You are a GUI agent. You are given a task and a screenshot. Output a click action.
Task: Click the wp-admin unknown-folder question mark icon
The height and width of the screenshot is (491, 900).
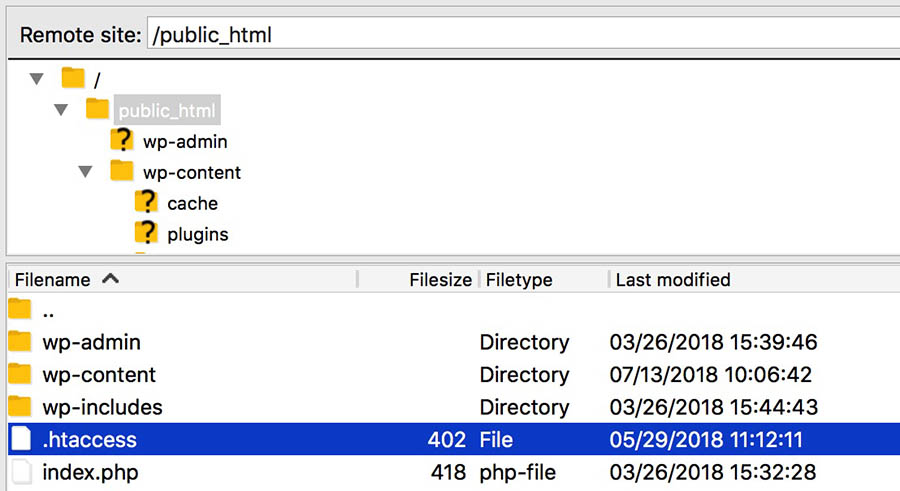[122, 141]
